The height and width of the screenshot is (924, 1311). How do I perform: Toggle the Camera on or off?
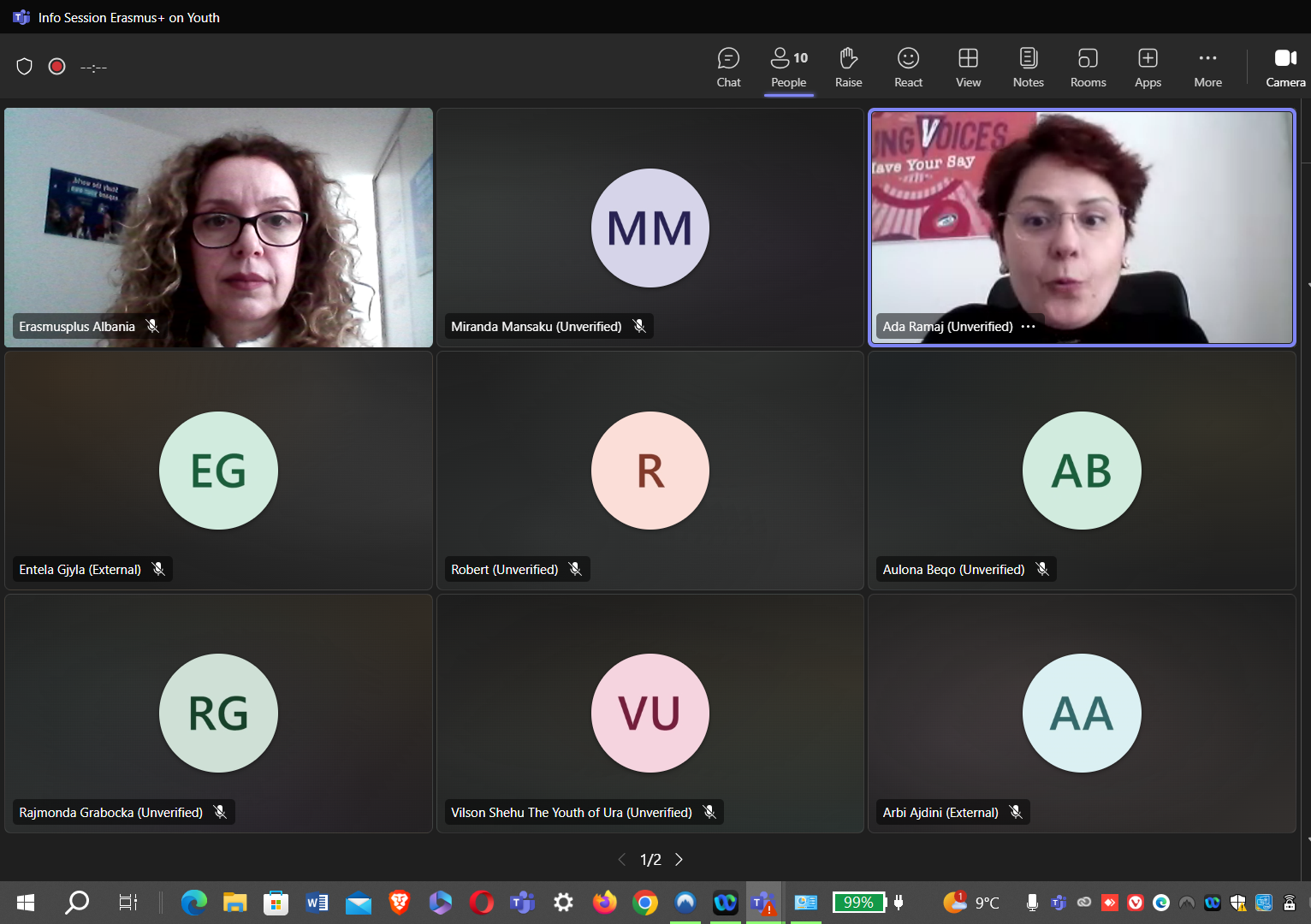(1284, 68)
